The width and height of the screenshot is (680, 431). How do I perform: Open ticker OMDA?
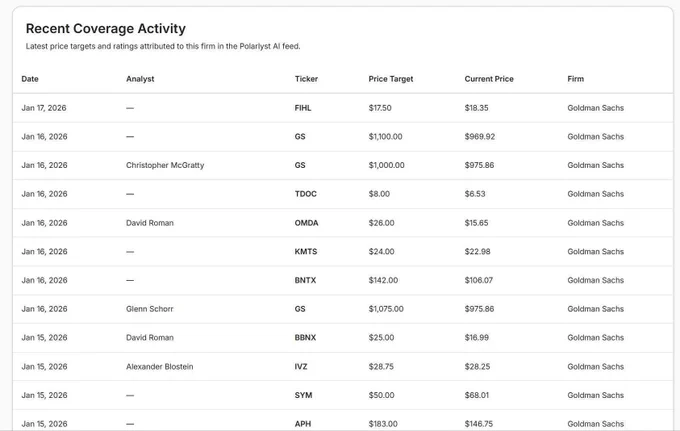pos(307,223)
